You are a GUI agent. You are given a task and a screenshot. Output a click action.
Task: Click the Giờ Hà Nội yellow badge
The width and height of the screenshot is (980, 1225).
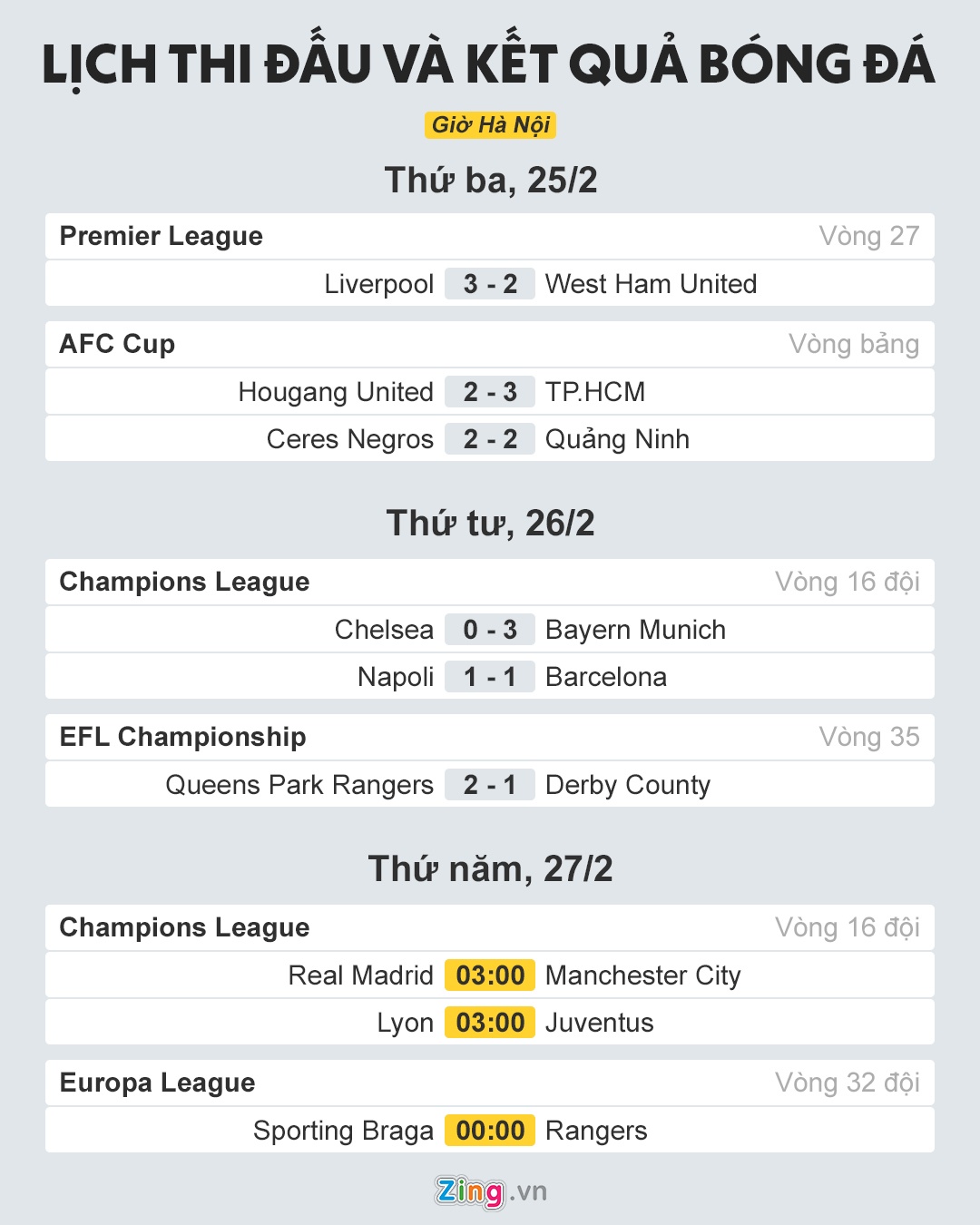coord(490,125)
